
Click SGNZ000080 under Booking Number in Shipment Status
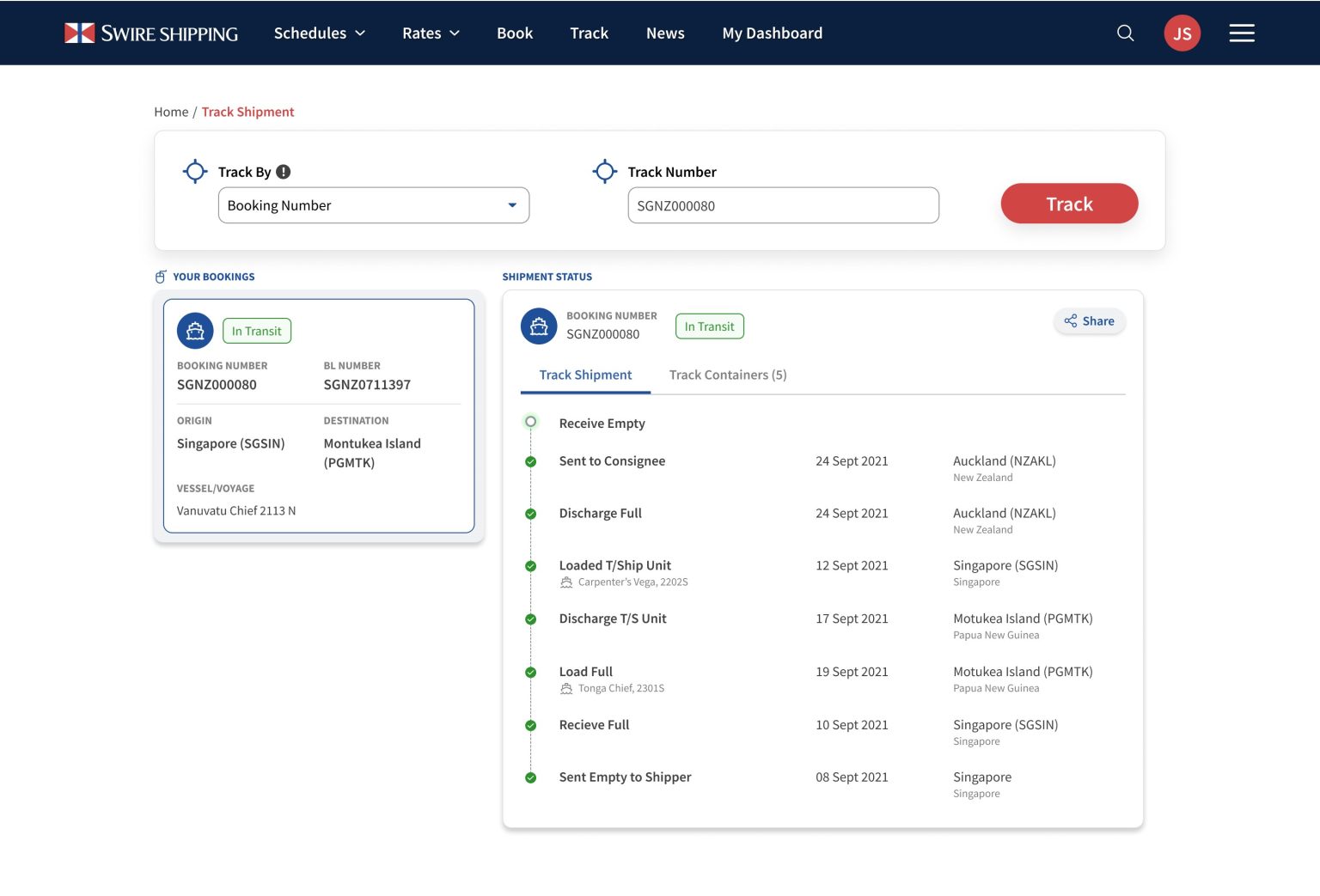coord(602,334)
